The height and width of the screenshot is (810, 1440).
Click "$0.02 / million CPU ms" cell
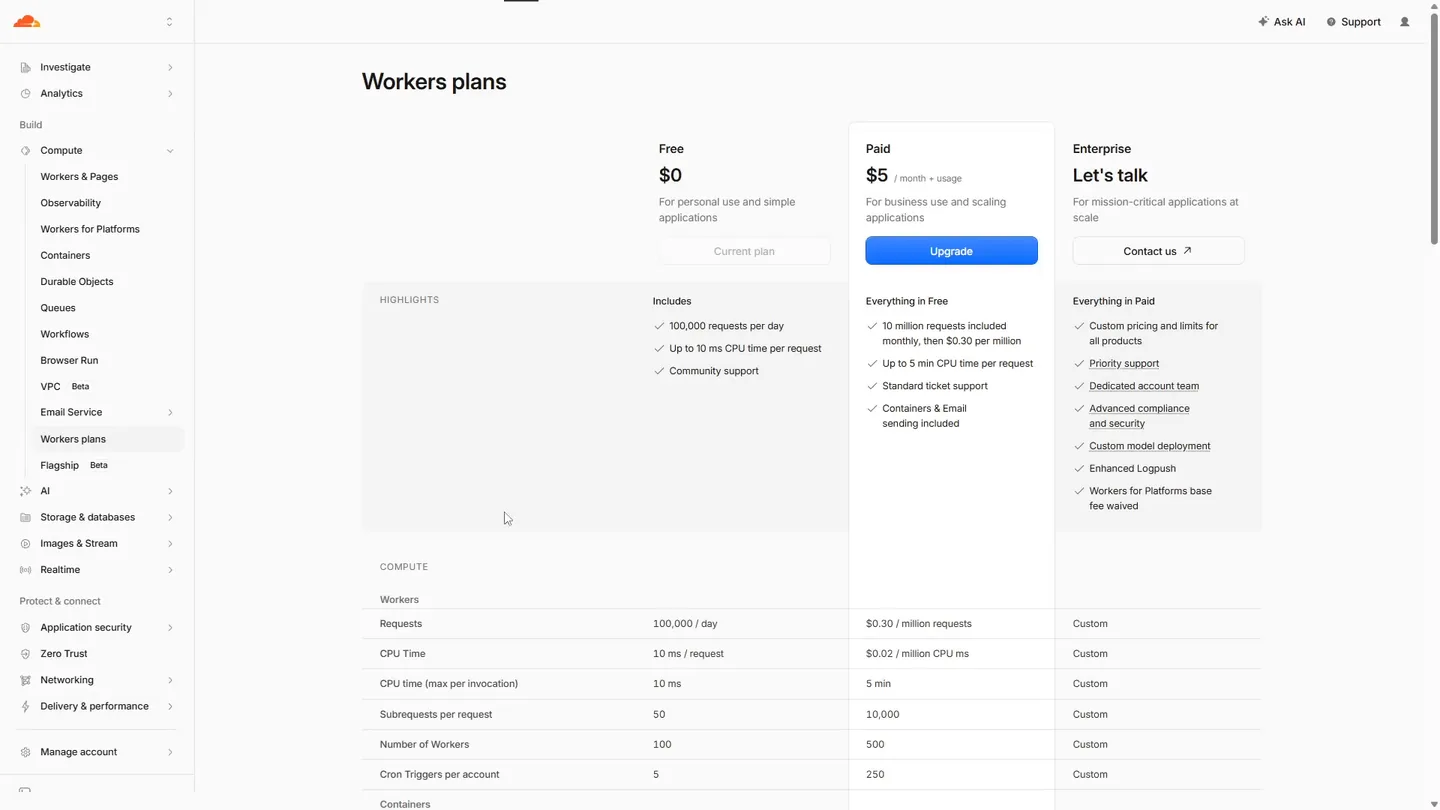(917, 654)
